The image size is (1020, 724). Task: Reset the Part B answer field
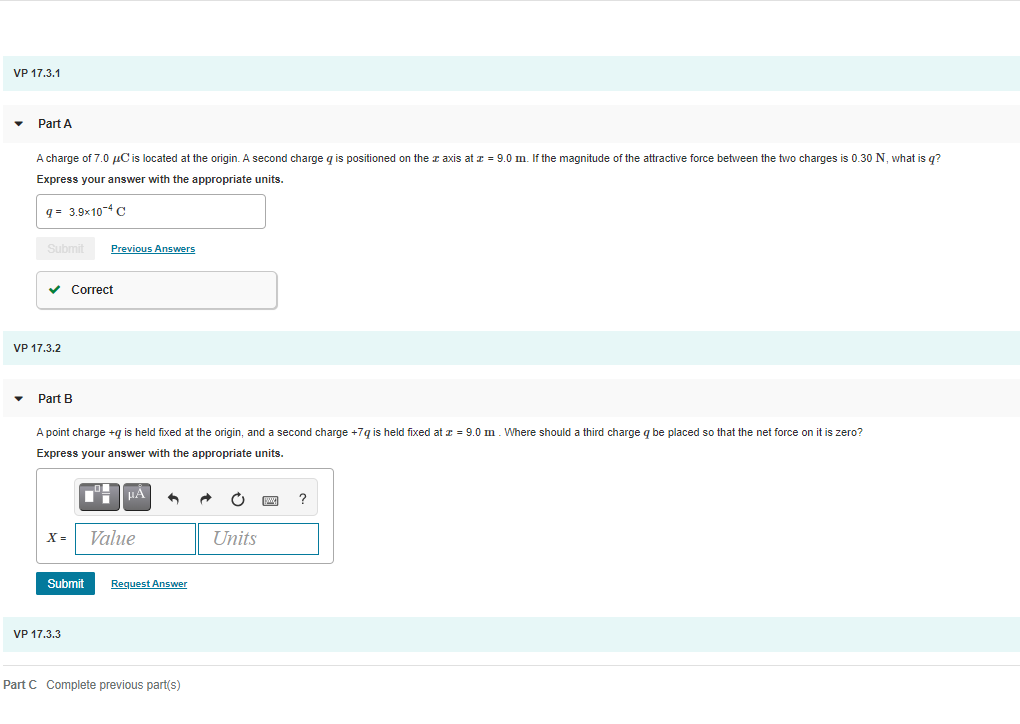(237, 499)
